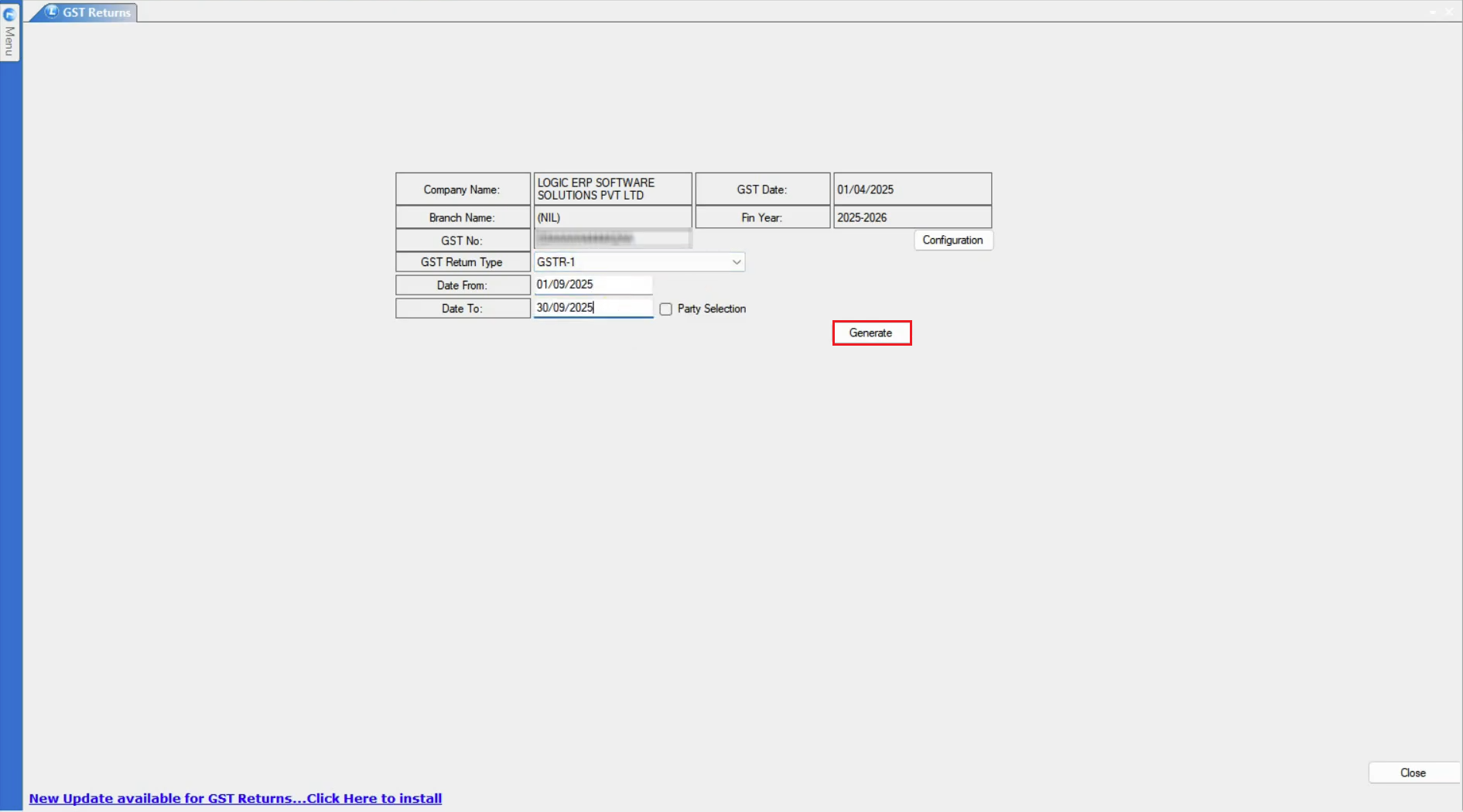Click the GST Date value 01/04/2025
Viewport: 1463px width, 812px height.
coord(911,189)
